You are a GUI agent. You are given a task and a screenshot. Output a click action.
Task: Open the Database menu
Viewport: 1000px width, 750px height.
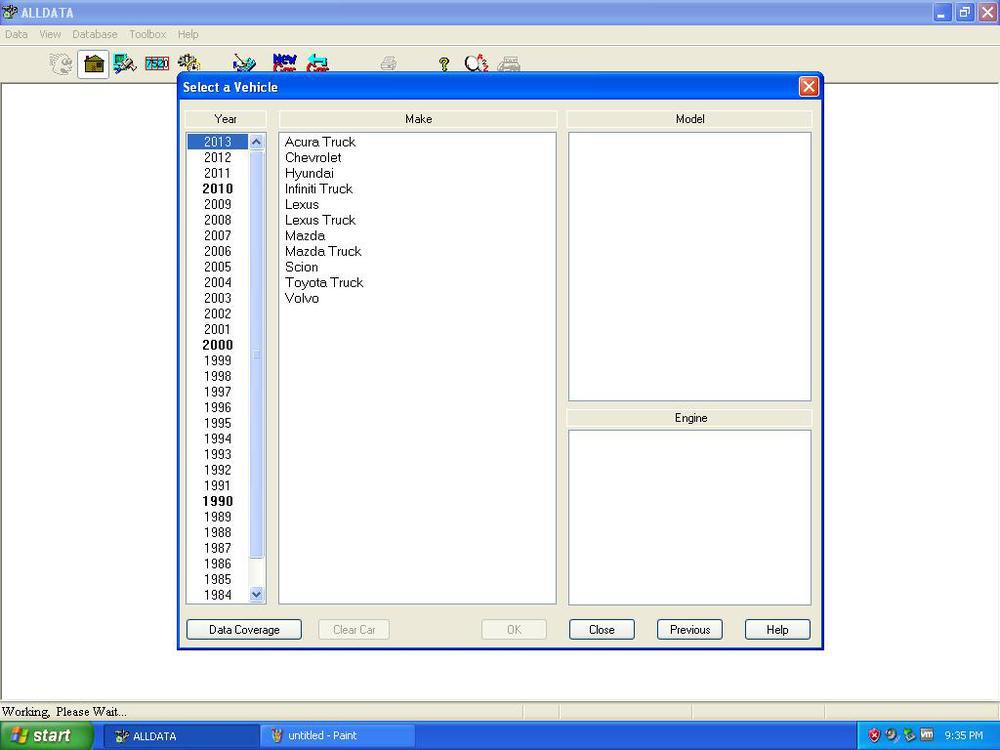(95, 34)
